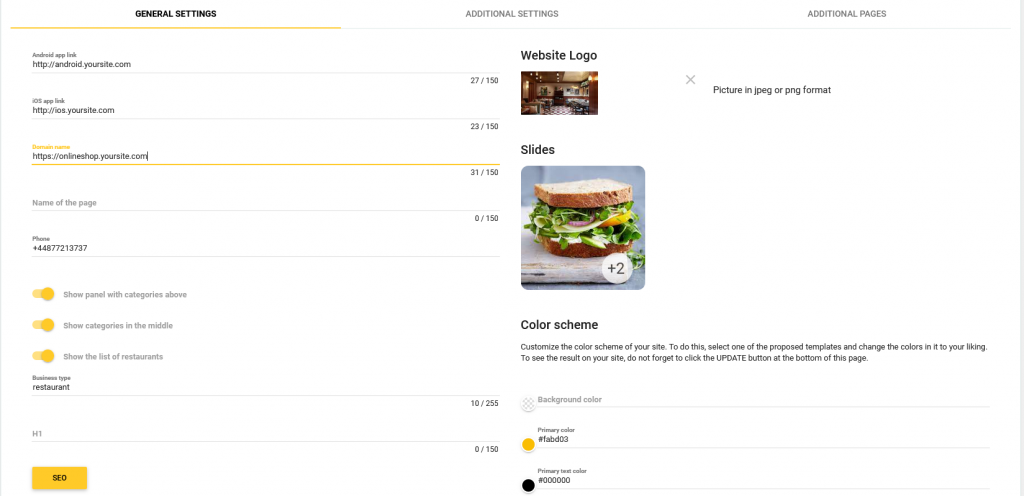Open the sandwich slide image
1024x496 pixels.
(x=582, y=220)
